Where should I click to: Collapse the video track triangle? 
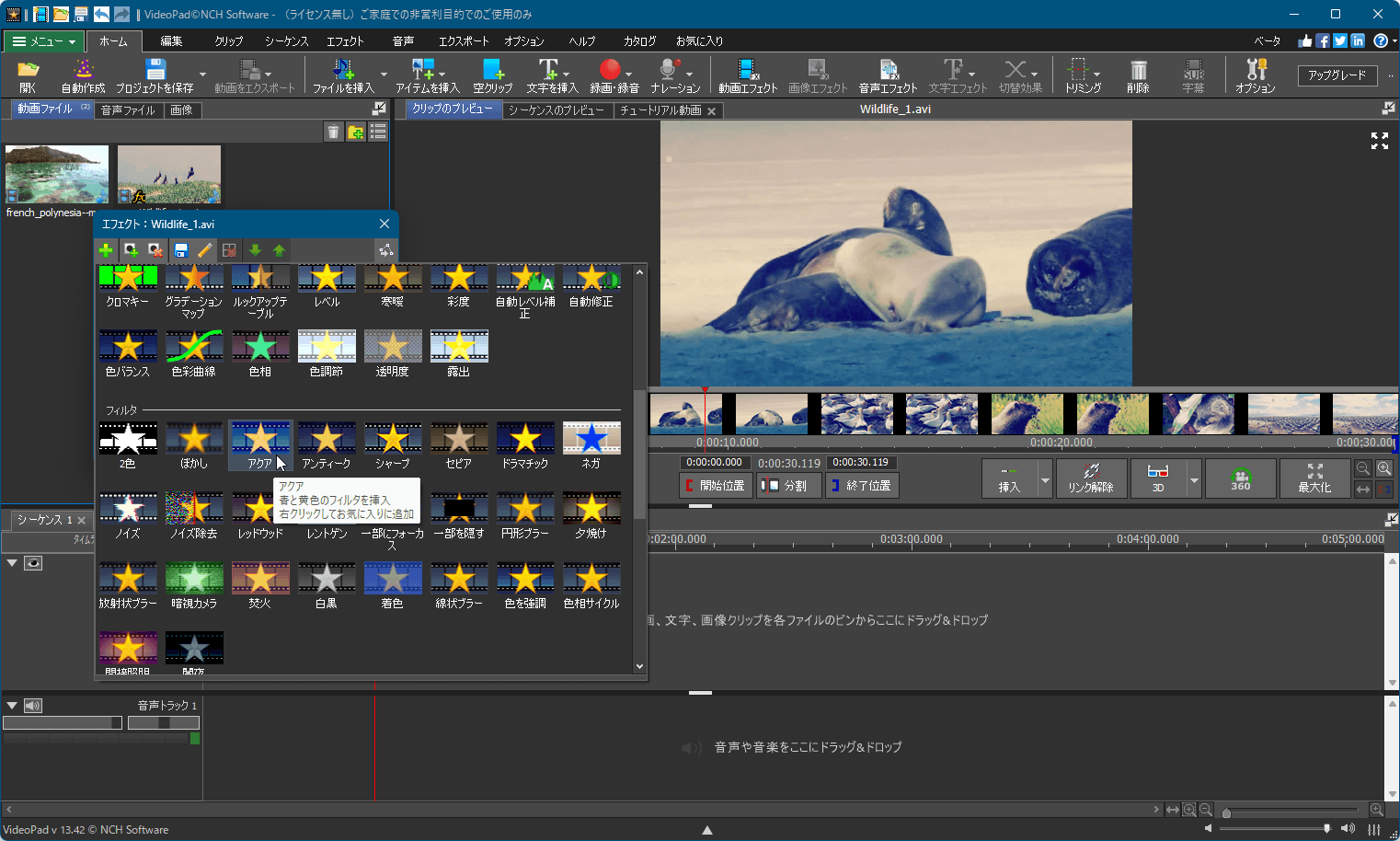[12, 563]
